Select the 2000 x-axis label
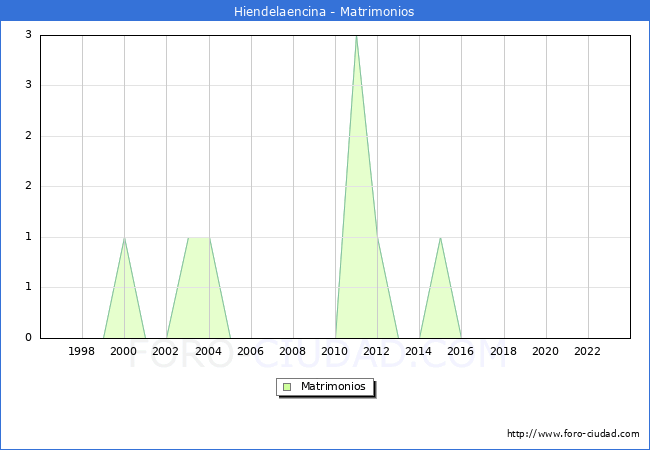The height and width of the screenshot is (450, 650). coord(124,351)
